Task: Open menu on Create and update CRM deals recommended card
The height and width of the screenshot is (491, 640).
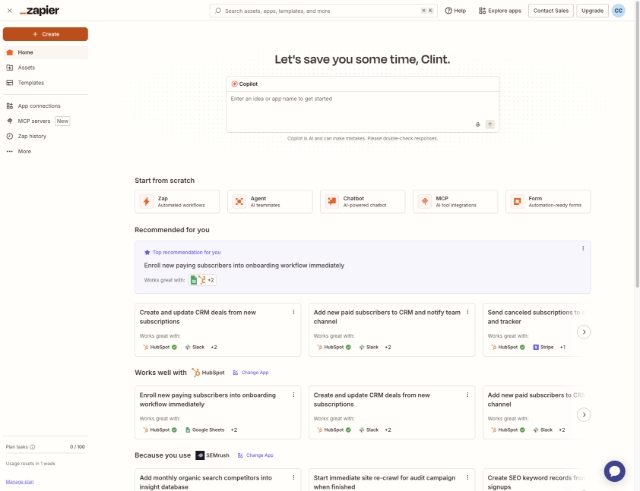Action: 293,312
